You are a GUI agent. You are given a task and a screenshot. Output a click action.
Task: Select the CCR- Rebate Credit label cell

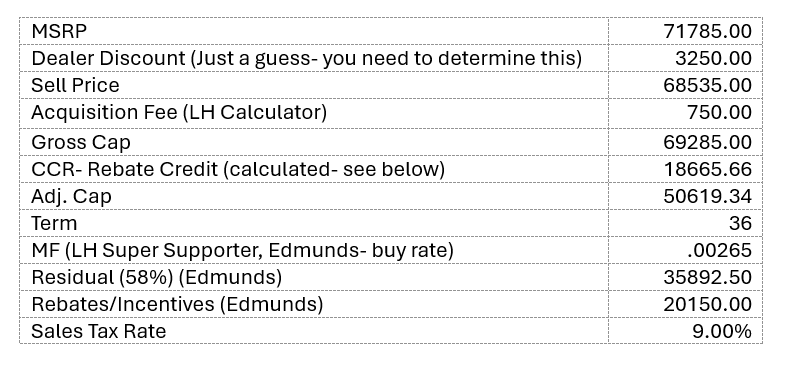click(314, 169)
